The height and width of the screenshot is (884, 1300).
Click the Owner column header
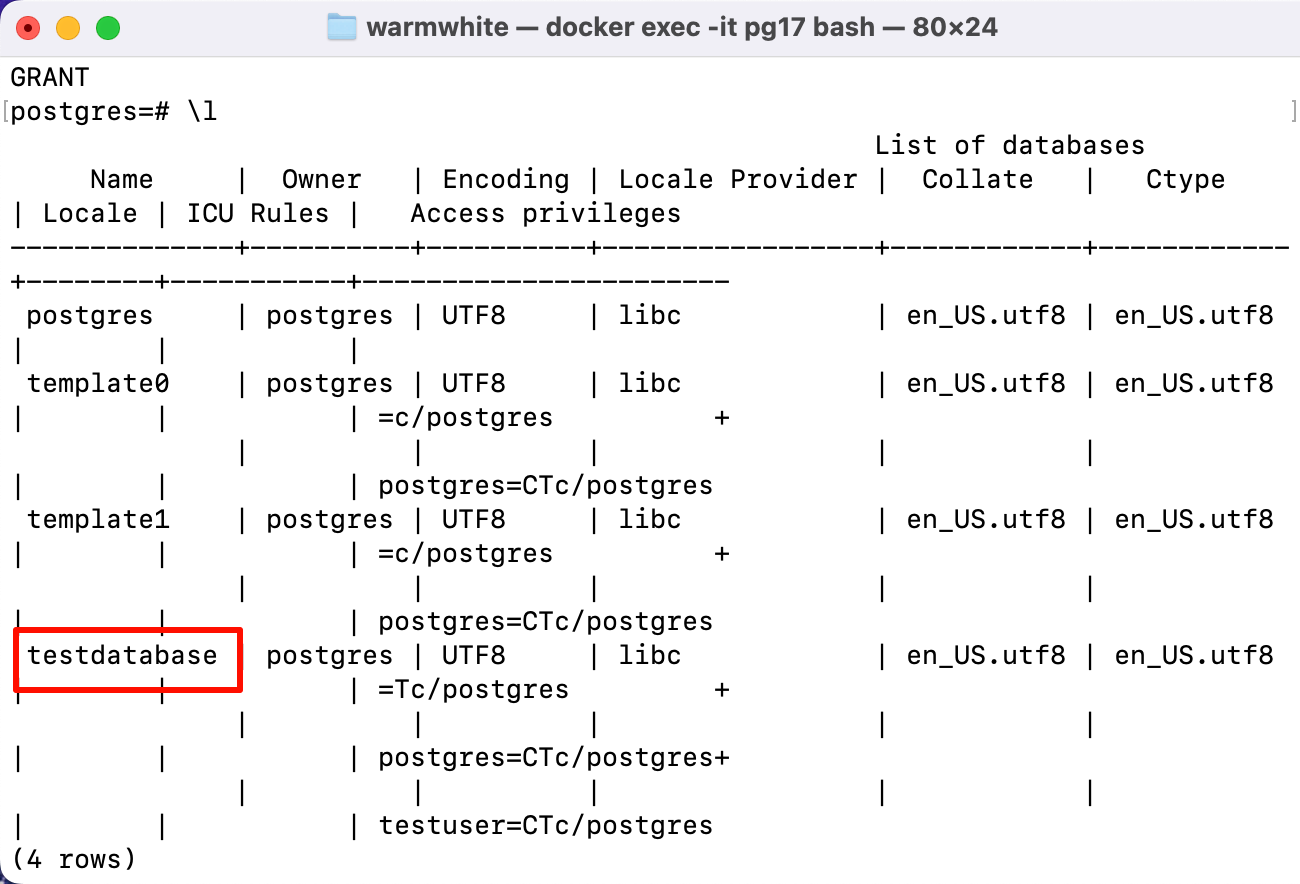click(321, 179)
